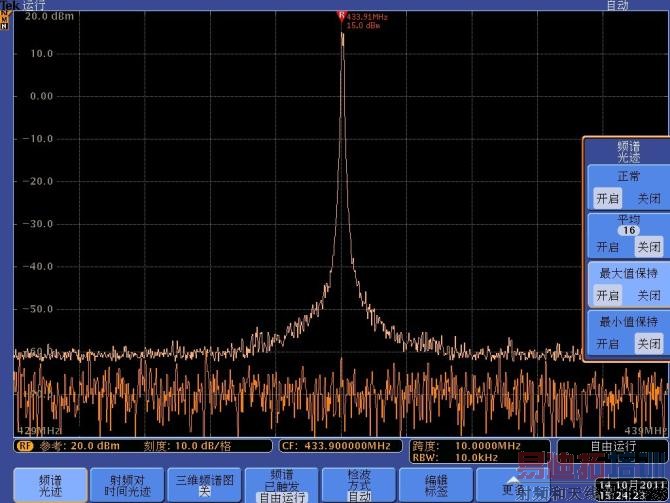
Task: Disable 平均 trace with 关闭
Action: pos(649,247)
